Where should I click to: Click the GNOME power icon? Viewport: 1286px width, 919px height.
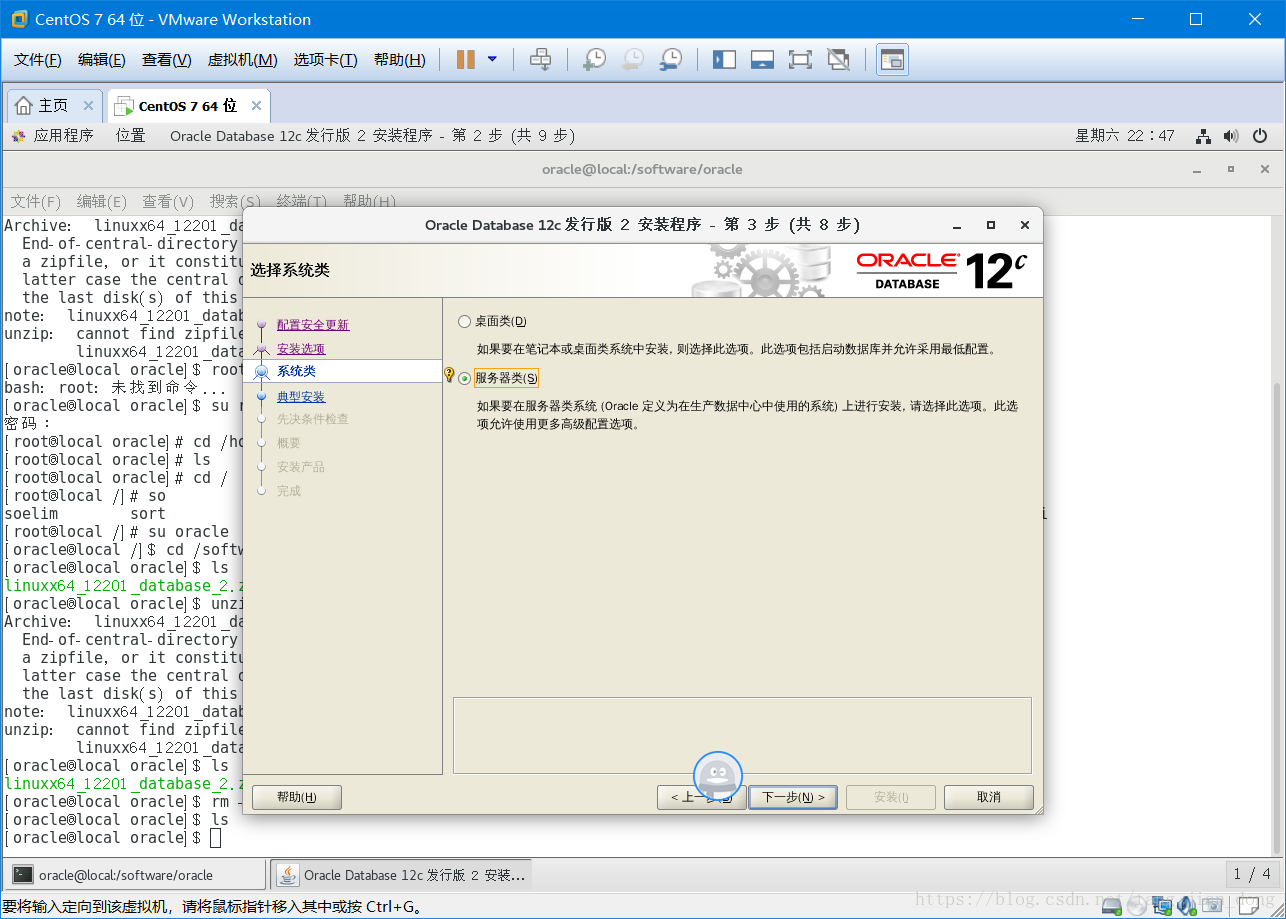coord(1260,136)
